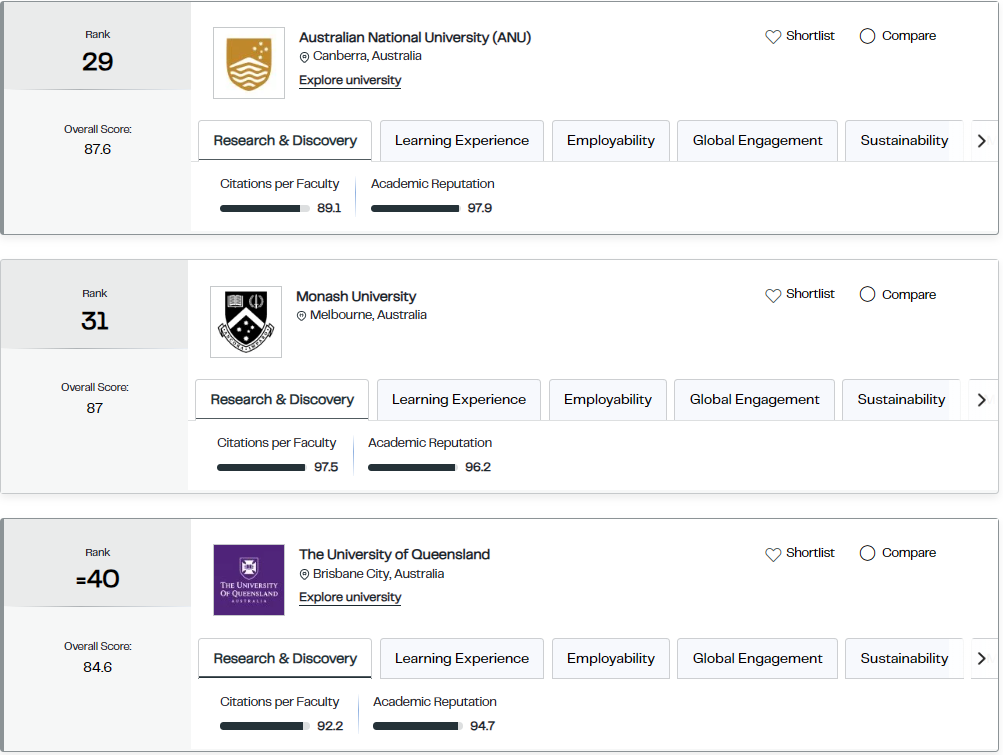Click the Shortlist label for ANU
The width and height of the screenshot is (1003, 755).
[x=810, y=36]
